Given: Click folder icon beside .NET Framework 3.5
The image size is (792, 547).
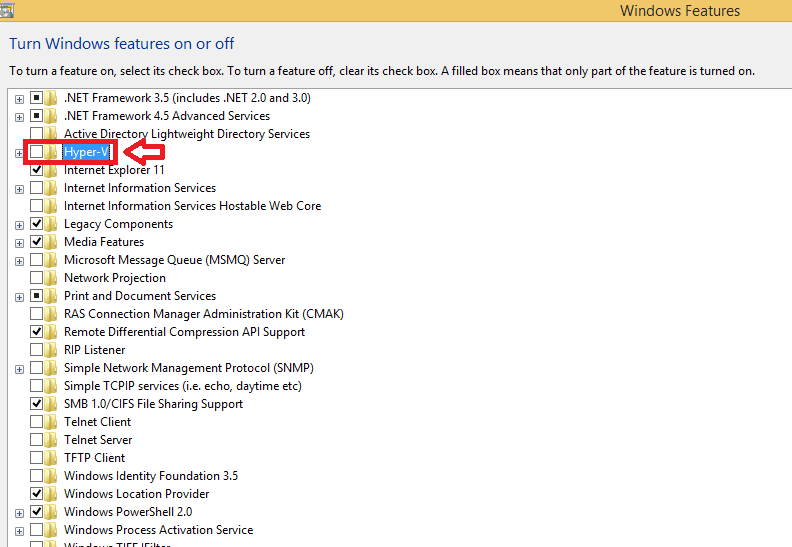Looking at the screenshot, I should click(51, 97).
